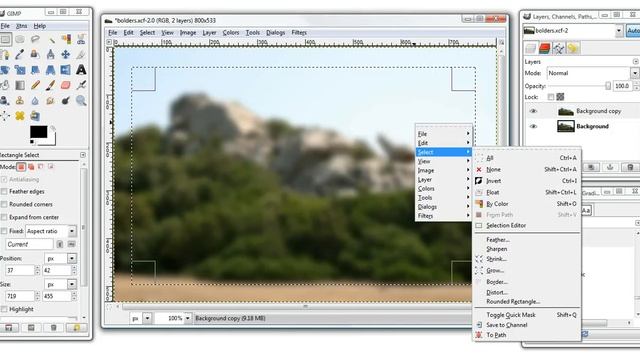The height and width of the screenshot is (360, 640).
Task: Open status bar px unit dropdown
Action: [x=147, y=318]
